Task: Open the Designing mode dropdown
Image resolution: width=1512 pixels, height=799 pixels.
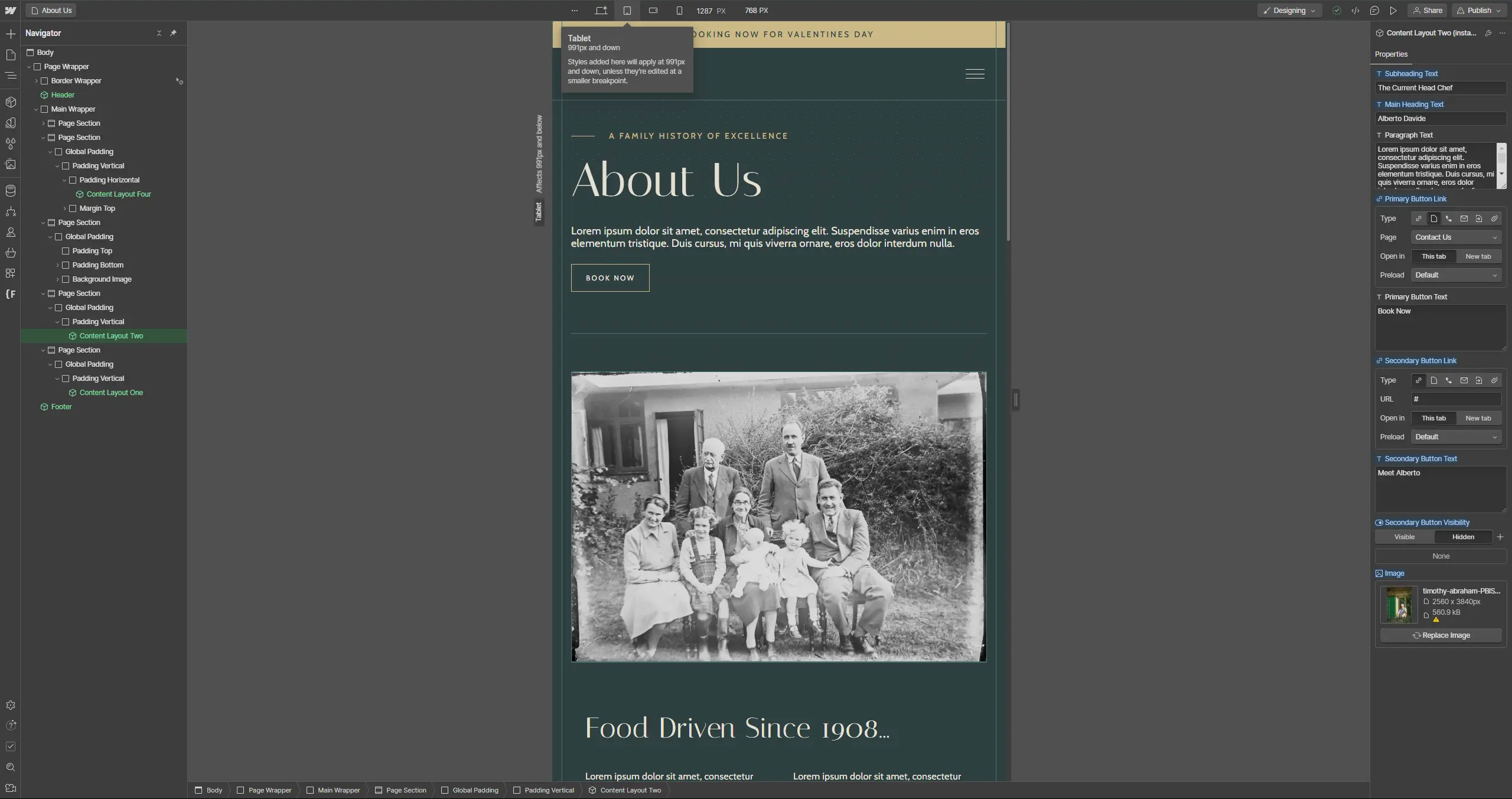Action: (x=1289, y=11)
